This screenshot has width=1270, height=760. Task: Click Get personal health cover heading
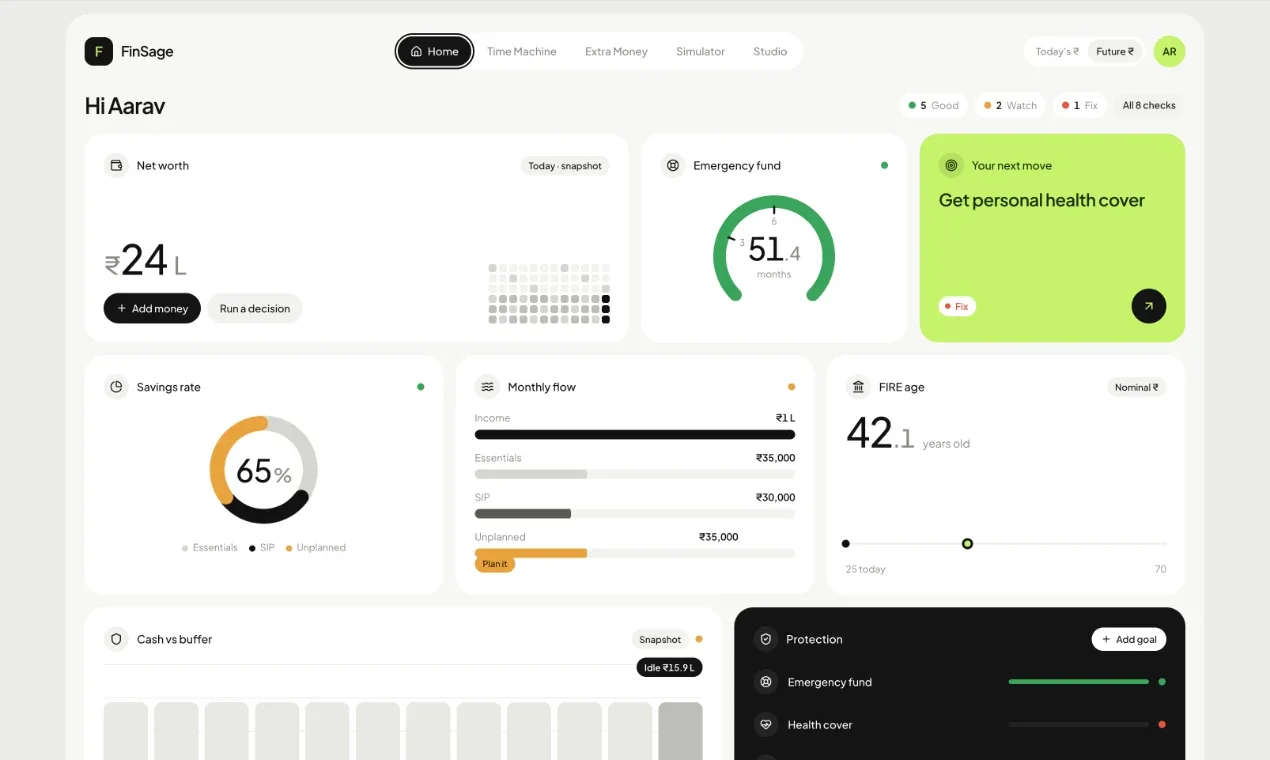tap(1041, 200)
